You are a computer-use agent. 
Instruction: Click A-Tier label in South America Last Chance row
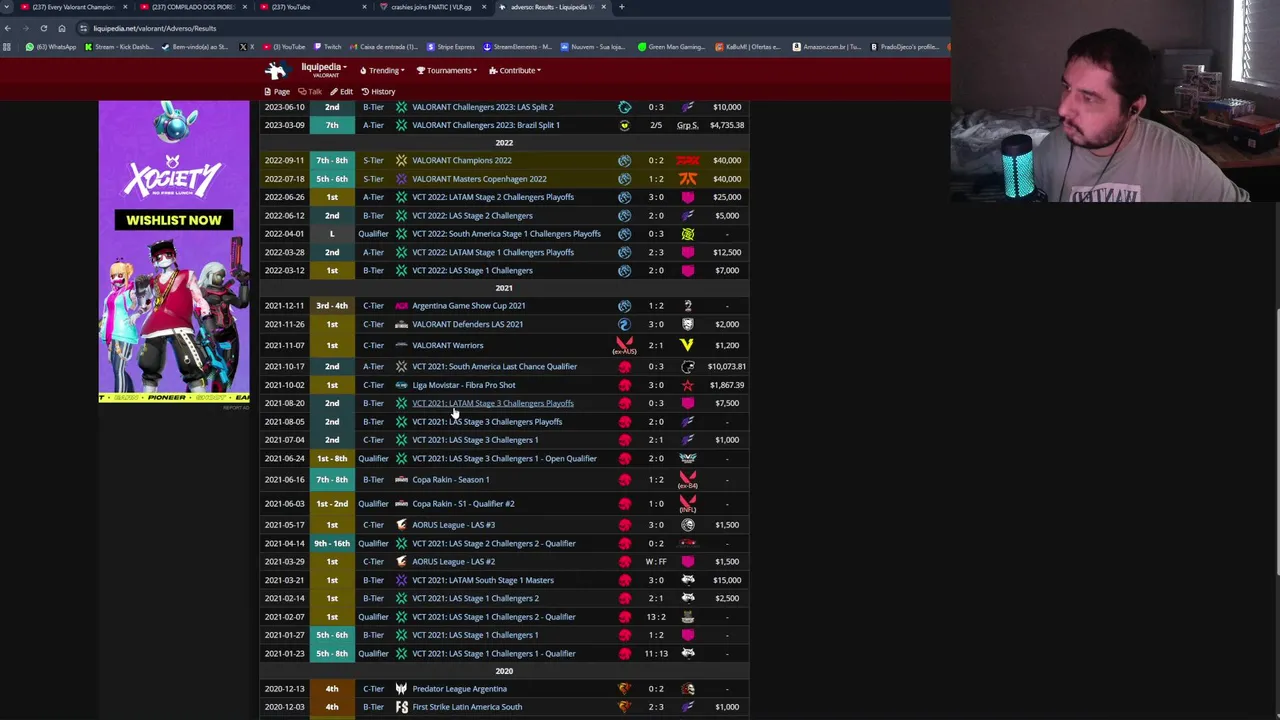pyautogui.click(x=373, y=367)
